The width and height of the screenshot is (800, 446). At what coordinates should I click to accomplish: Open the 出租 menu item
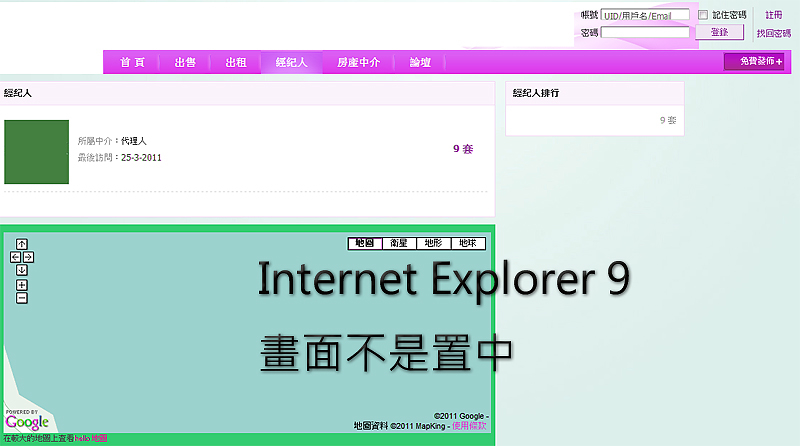click(x=236, y=62)
